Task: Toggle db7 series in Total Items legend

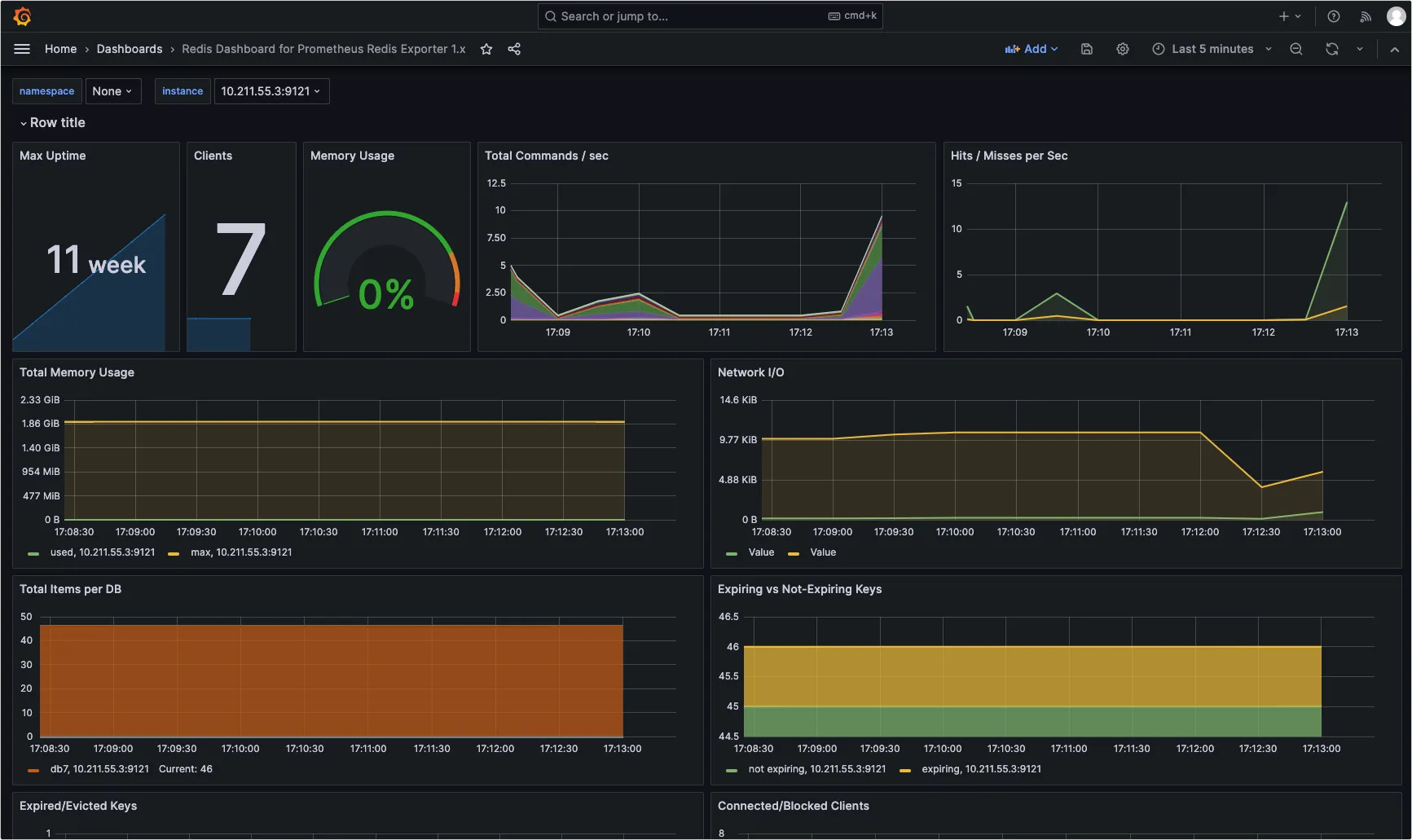Action: (99, 769)
